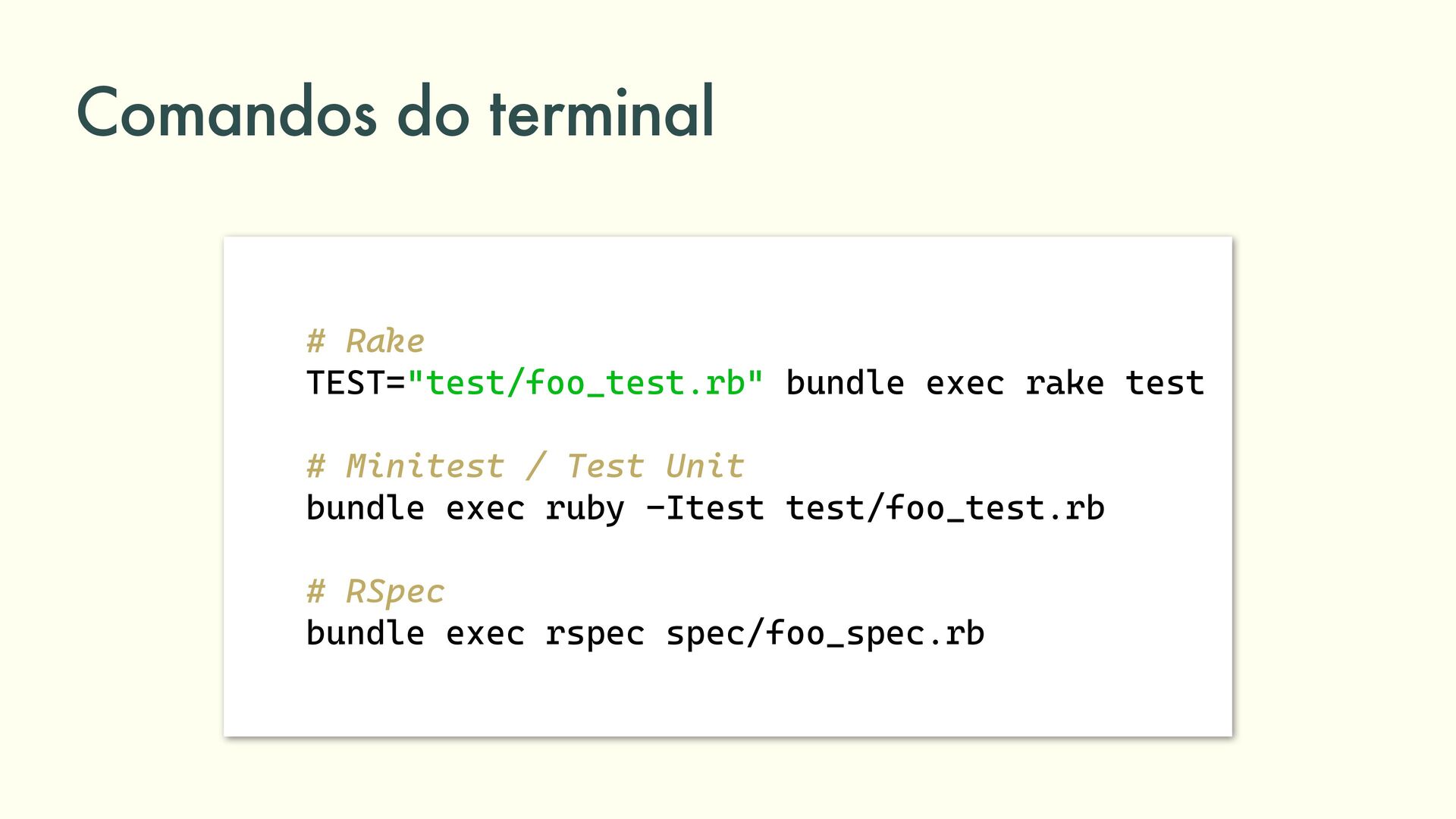Viewport: 1456px width, 819px height.
Task: Click the word "rake" in the first command
Action: [1064, 383]
